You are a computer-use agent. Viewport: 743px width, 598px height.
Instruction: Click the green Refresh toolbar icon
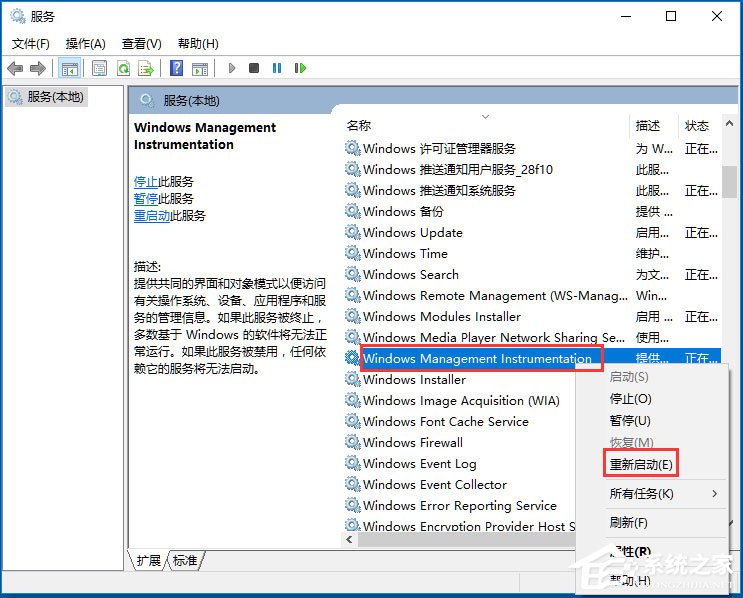124,69
